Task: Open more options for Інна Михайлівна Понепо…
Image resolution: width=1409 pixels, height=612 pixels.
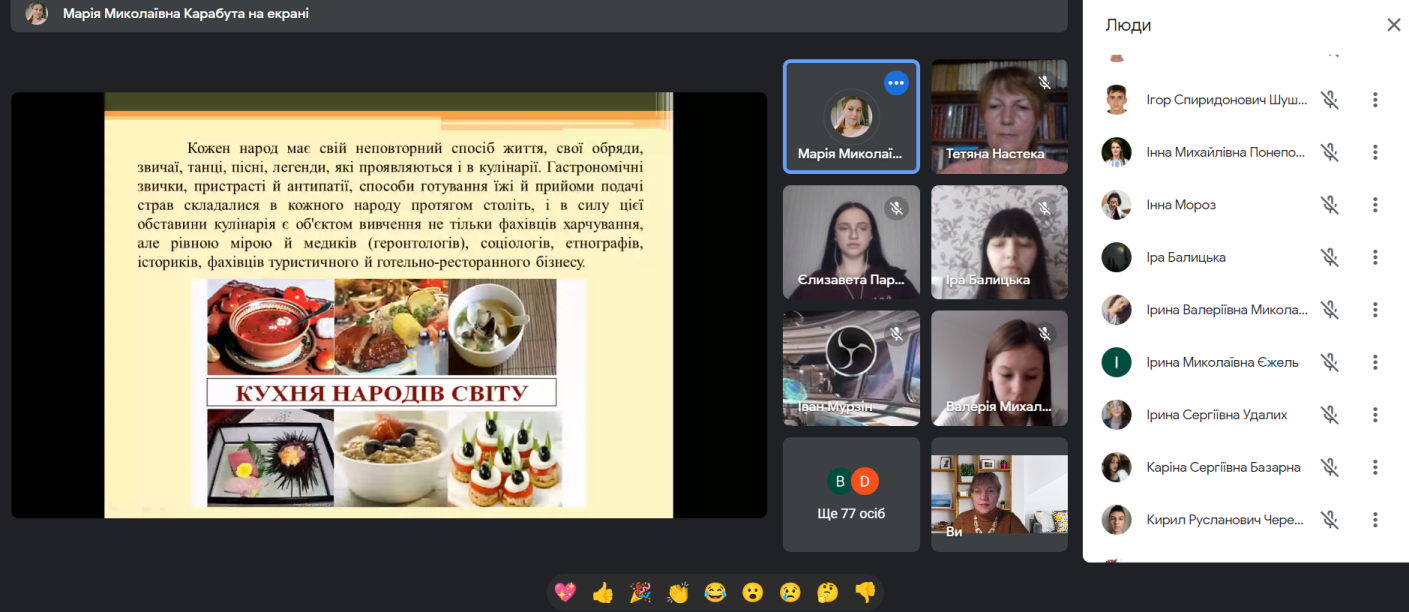Action: coord(1375,152)
